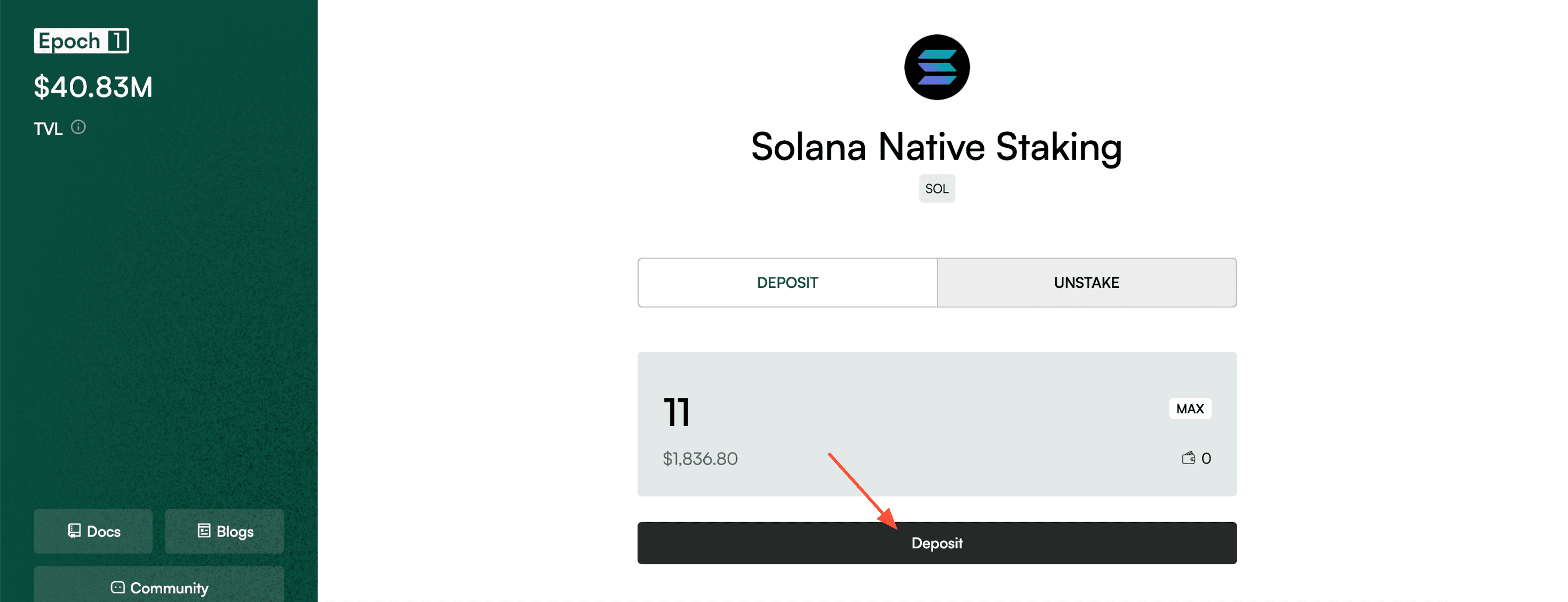Image resolution: width=1568 pixels, height=602 pixels.
Task: Click the Blogs newspaper icon
Action: pyautogui.click(x=204, y=531)
